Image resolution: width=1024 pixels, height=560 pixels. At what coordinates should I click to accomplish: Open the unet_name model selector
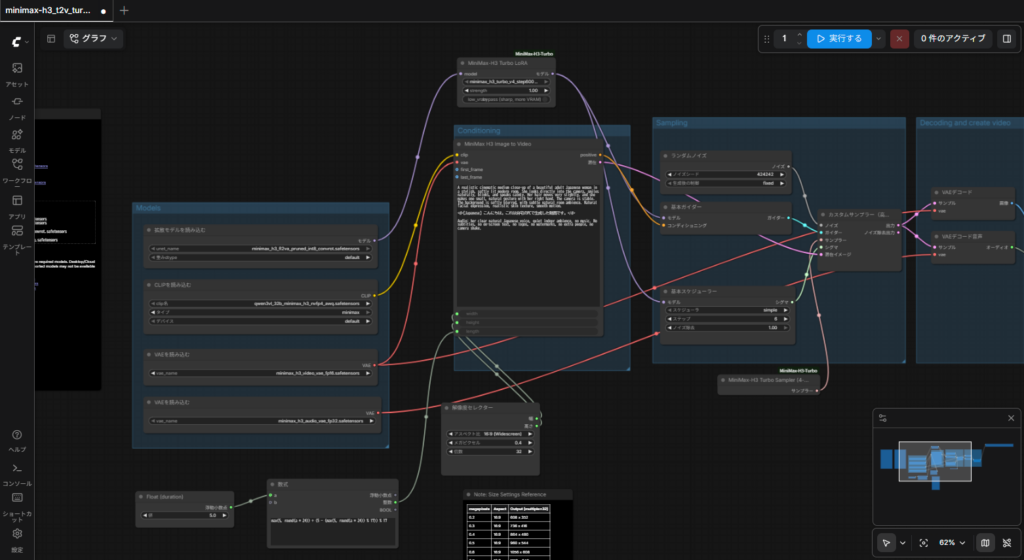[x=260, y=249]
